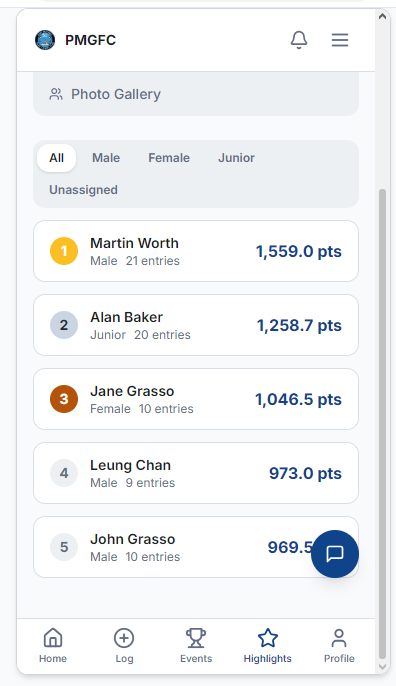Click the gold rank 1 badge
Screen dimensions: 396x686
click(x=64, y=251)
